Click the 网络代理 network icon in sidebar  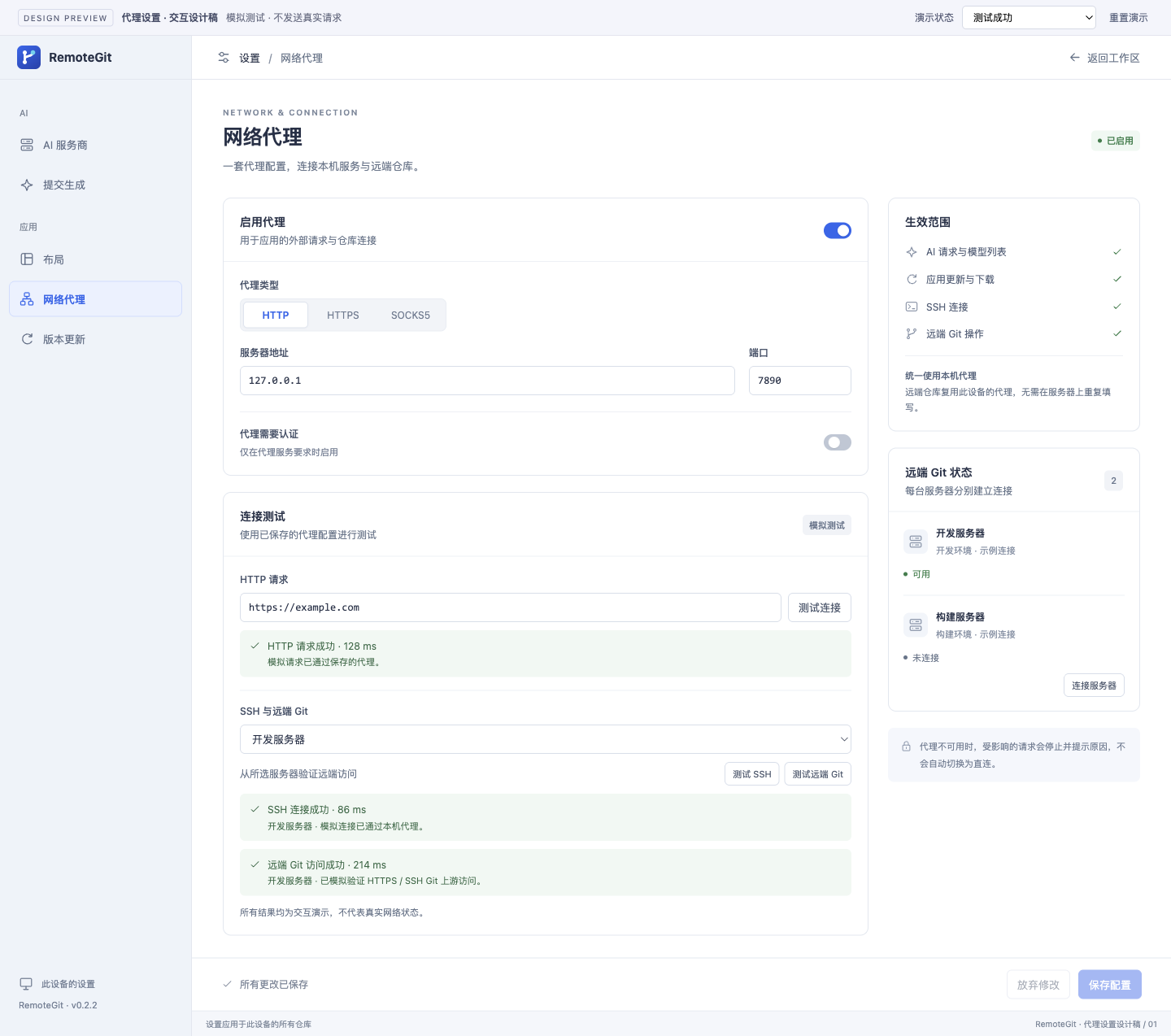27,299
